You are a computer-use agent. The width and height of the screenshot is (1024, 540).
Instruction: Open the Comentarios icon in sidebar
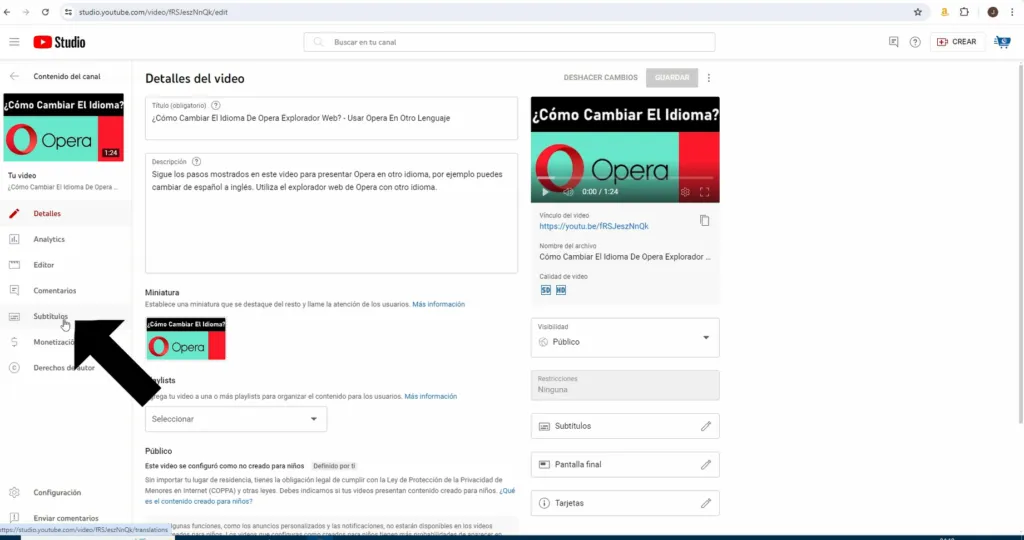click(x=14, y=291)
